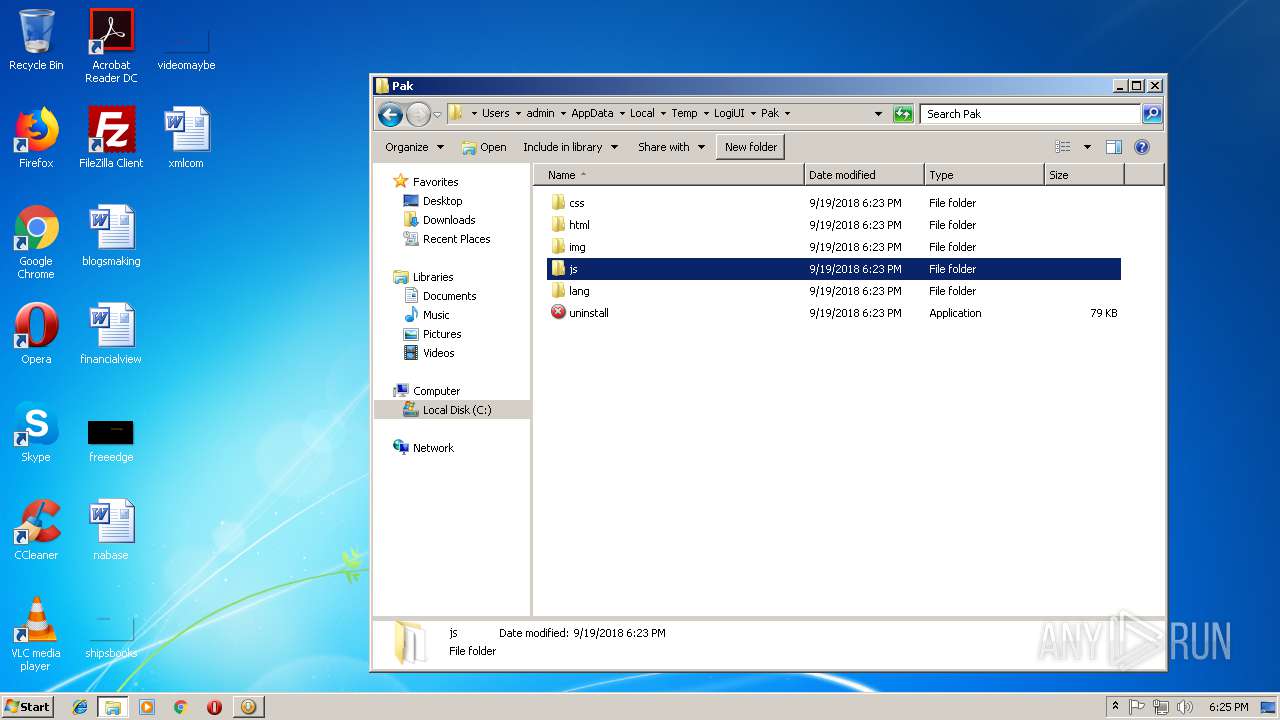Click the New folder button
Viewport: 1280px width, 720px height.
(x=751, y=147)
